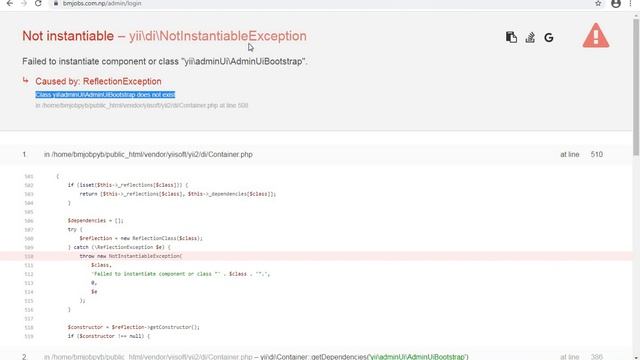Viewport: 640px width, 360px height.
Task: Click the page vertical scrollbar thumb
Action: 636,87
